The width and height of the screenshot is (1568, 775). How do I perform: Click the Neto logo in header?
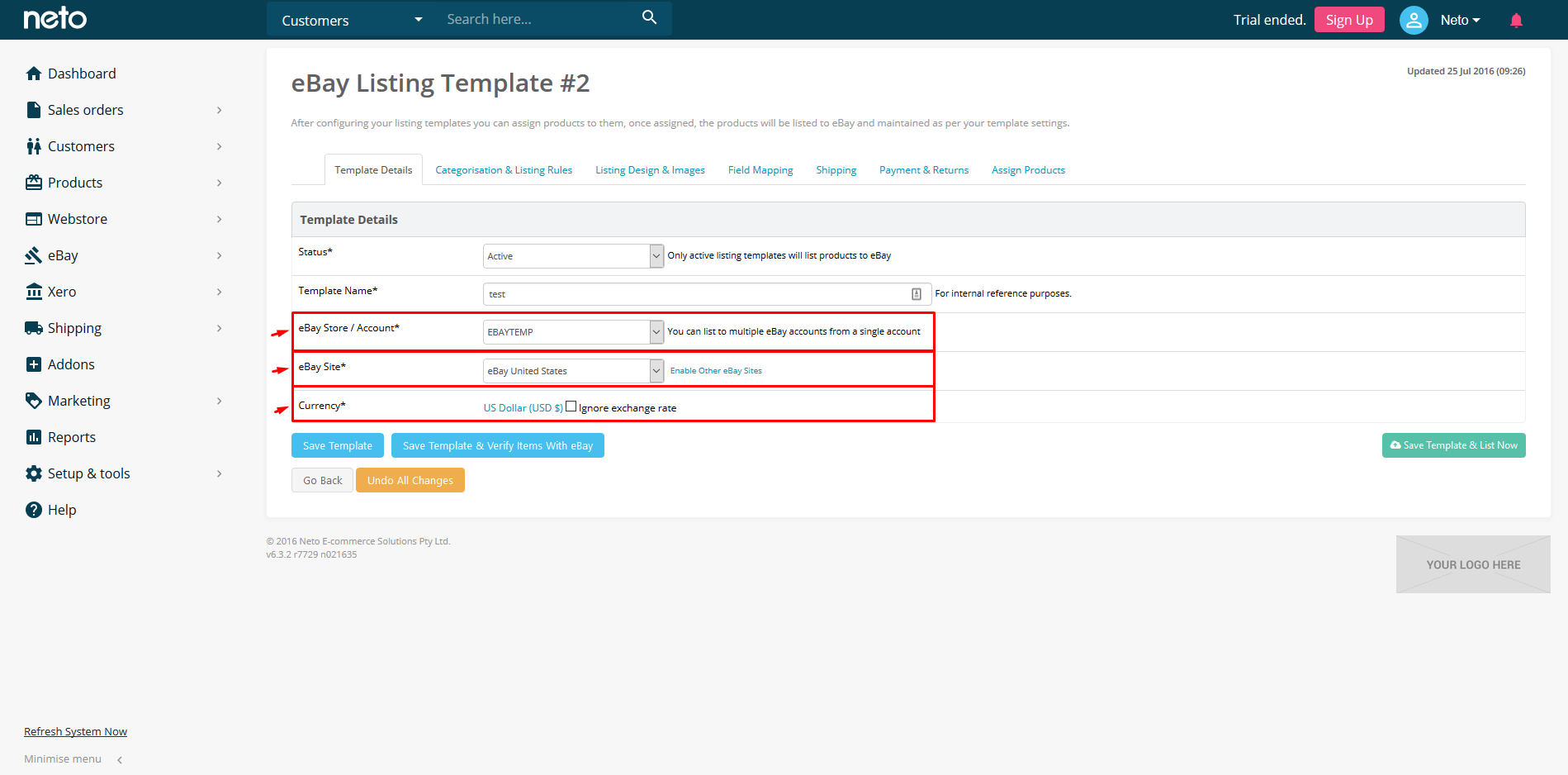click(54, 18)
